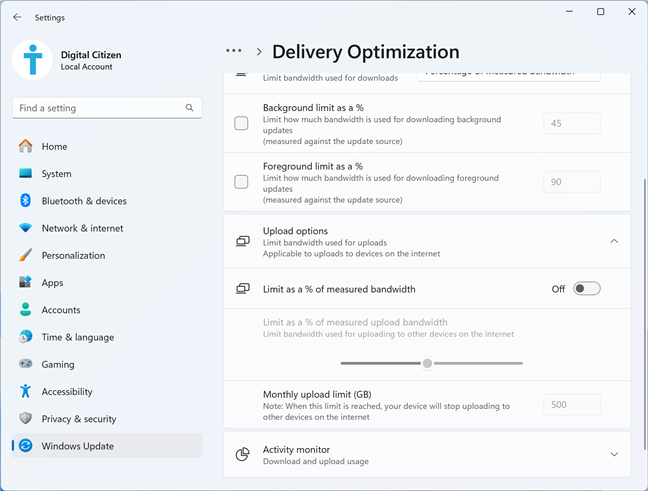
Task: Click the Monthly upload limit field showing 500
Action: point(572,405)
